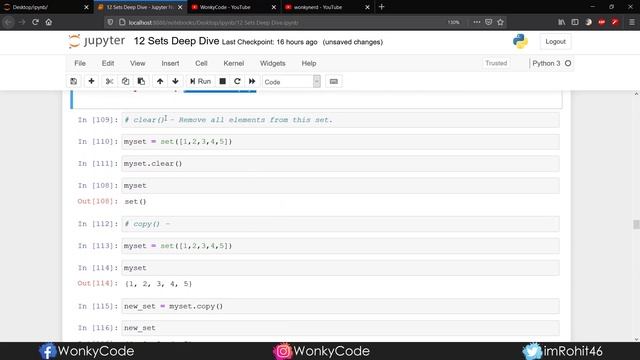Open the Kernel menu
The width and height of the screenshot is (640, 360).
tap(233, 63)
